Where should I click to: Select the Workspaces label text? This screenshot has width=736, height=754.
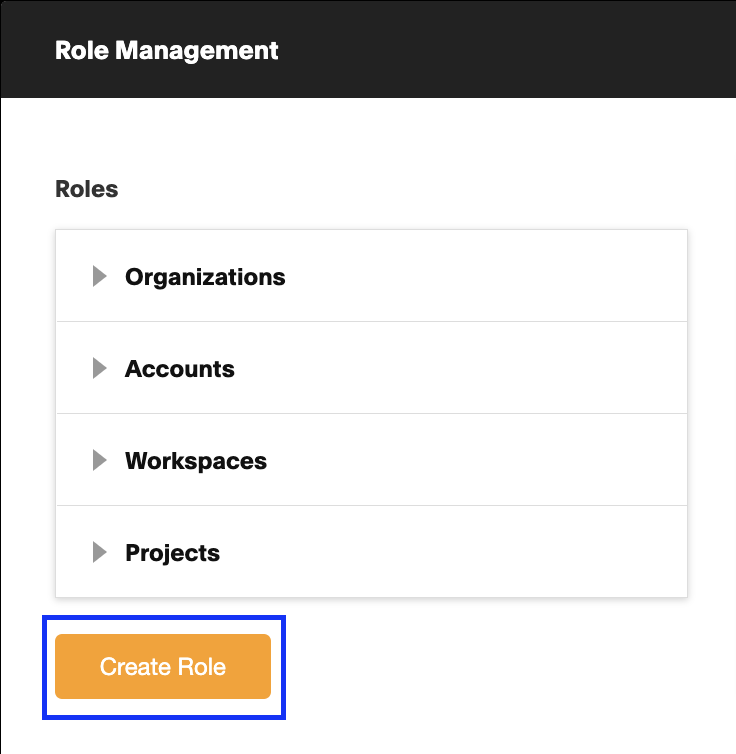[x=196, y=462]
